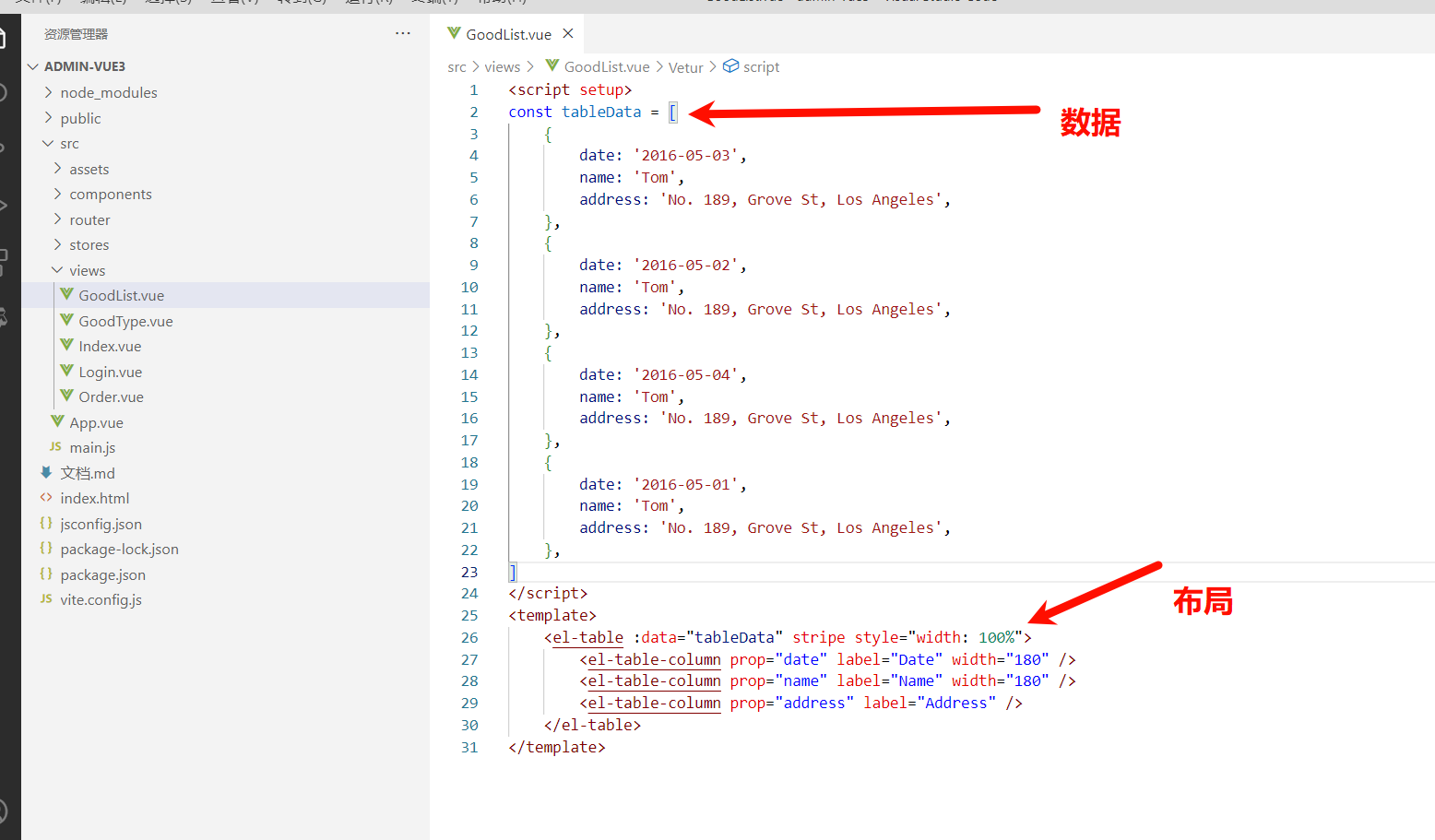The image size is (1435, 840).
Task: Open App.vue file
Action: click(225, 422)
